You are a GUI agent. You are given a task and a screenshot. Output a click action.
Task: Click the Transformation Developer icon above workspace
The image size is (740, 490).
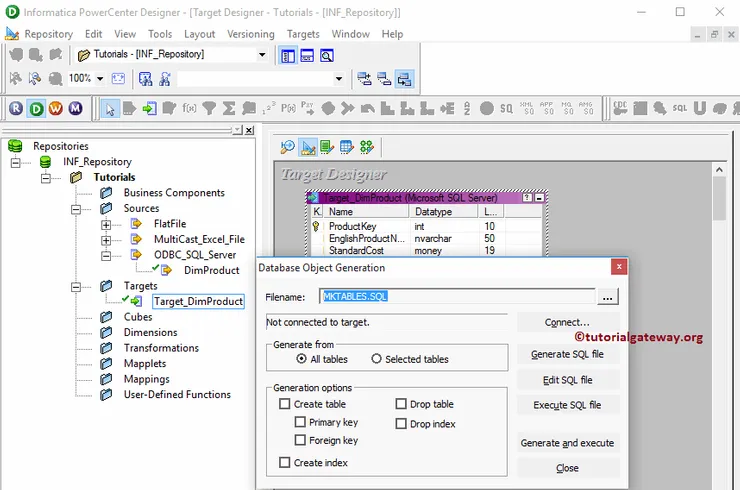coord(327,147)
